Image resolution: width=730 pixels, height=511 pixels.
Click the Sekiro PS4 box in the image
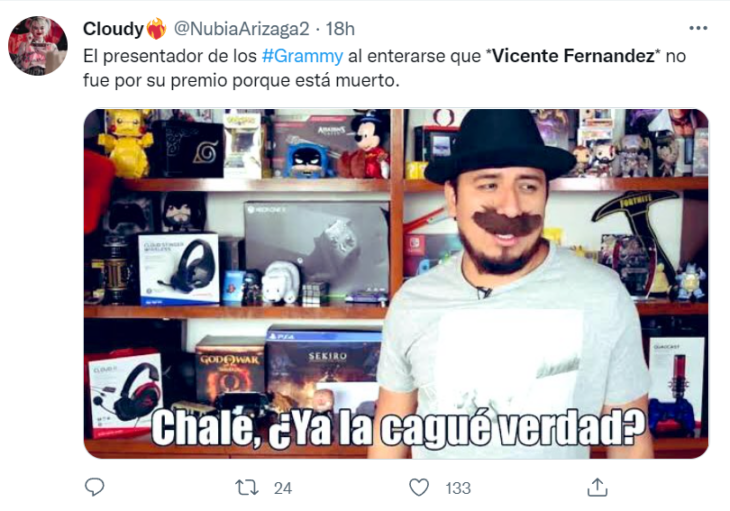click(x=324, y=363)
